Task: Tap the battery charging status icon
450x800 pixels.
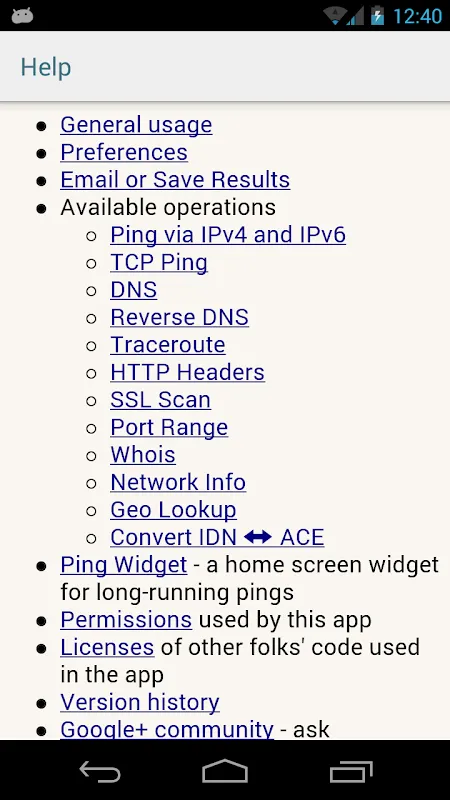Action: [377, 16]
